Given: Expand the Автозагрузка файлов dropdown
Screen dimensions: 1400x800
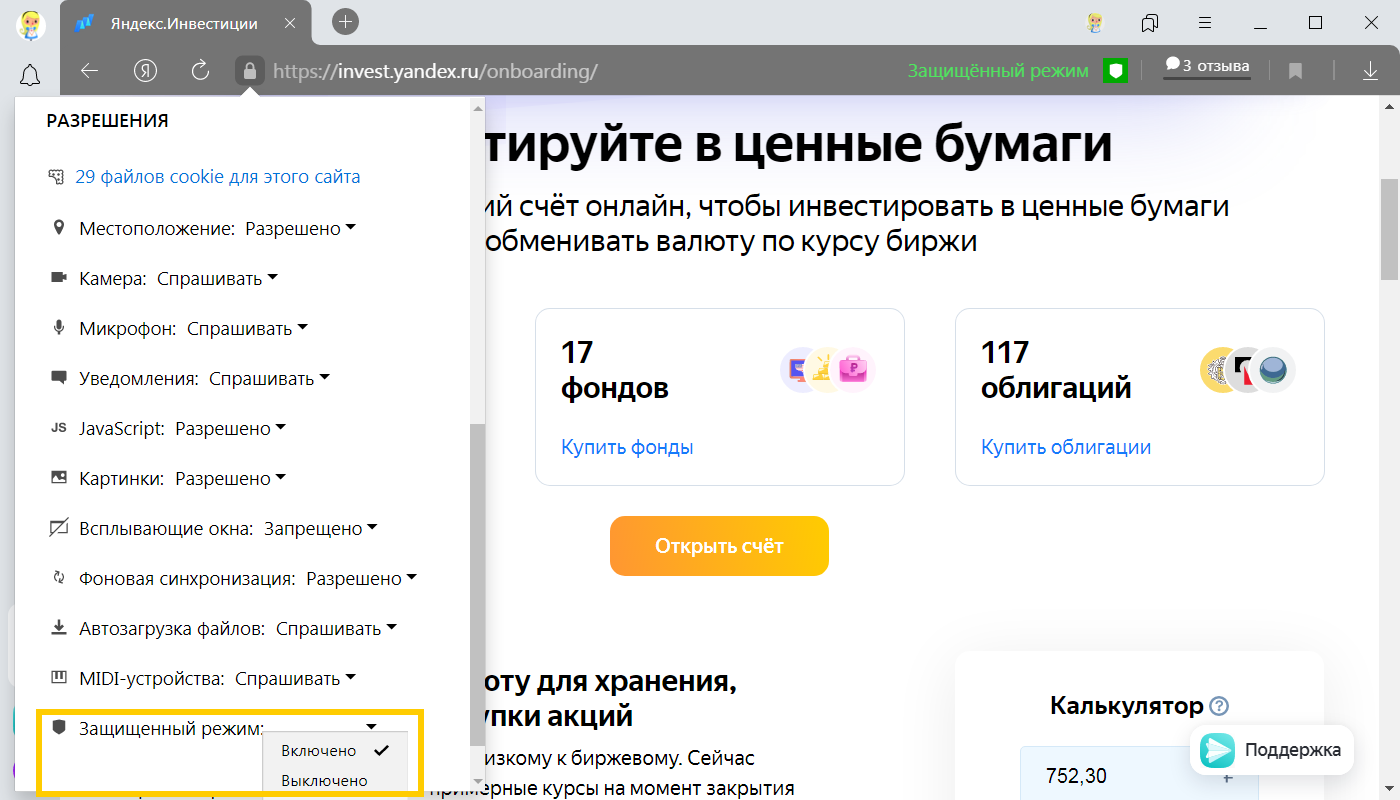Looking at the screenshot, I should (336, 629).
